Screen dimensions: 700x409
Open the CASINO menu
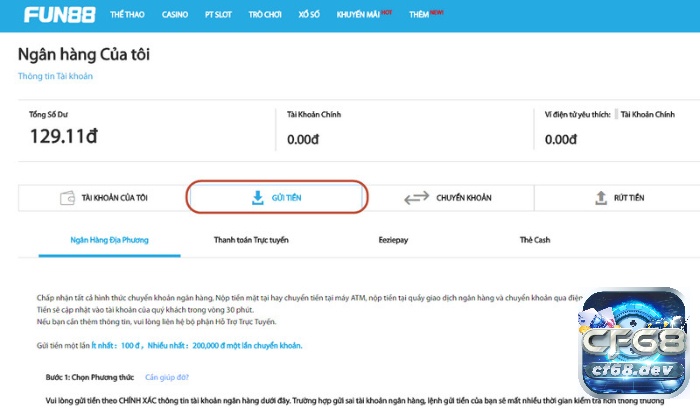pos(175,15)
